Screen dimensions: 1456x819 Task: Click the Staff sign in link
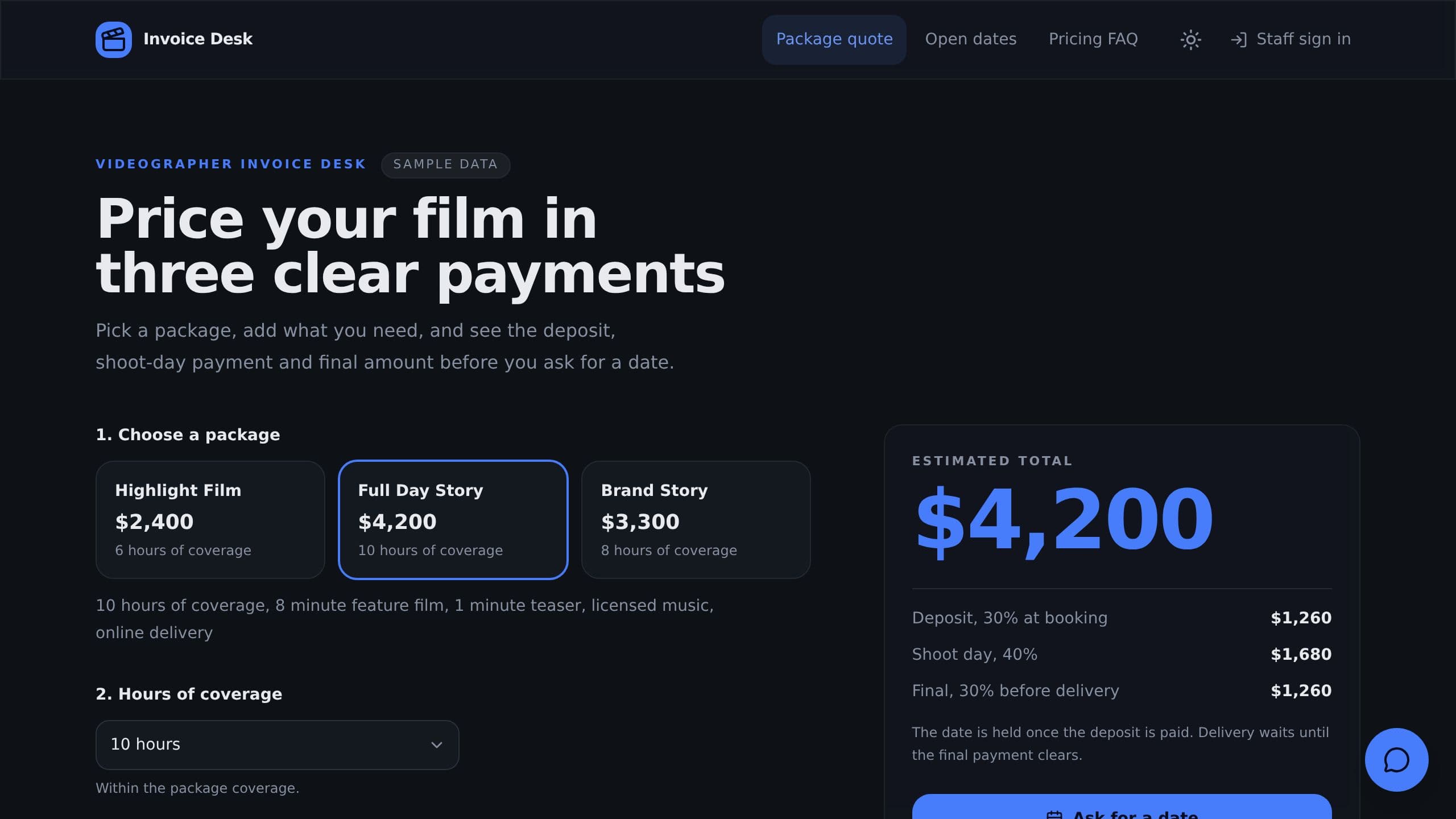[x=1290, y=39]
